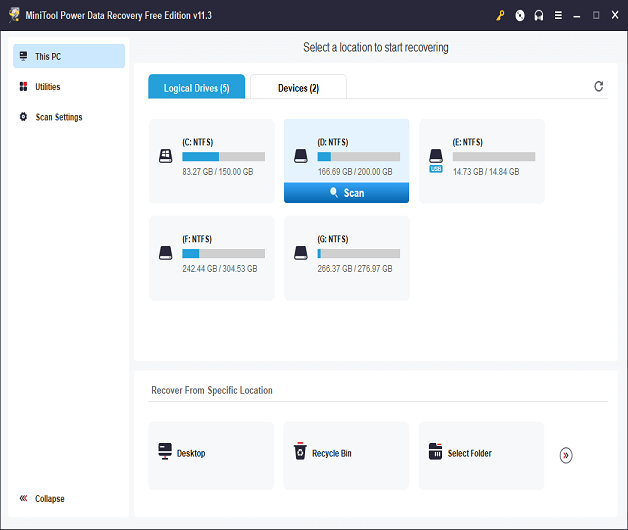Click the Select a location heading
This screenshot has width=628, height=530.
click(x=376, y=47)
